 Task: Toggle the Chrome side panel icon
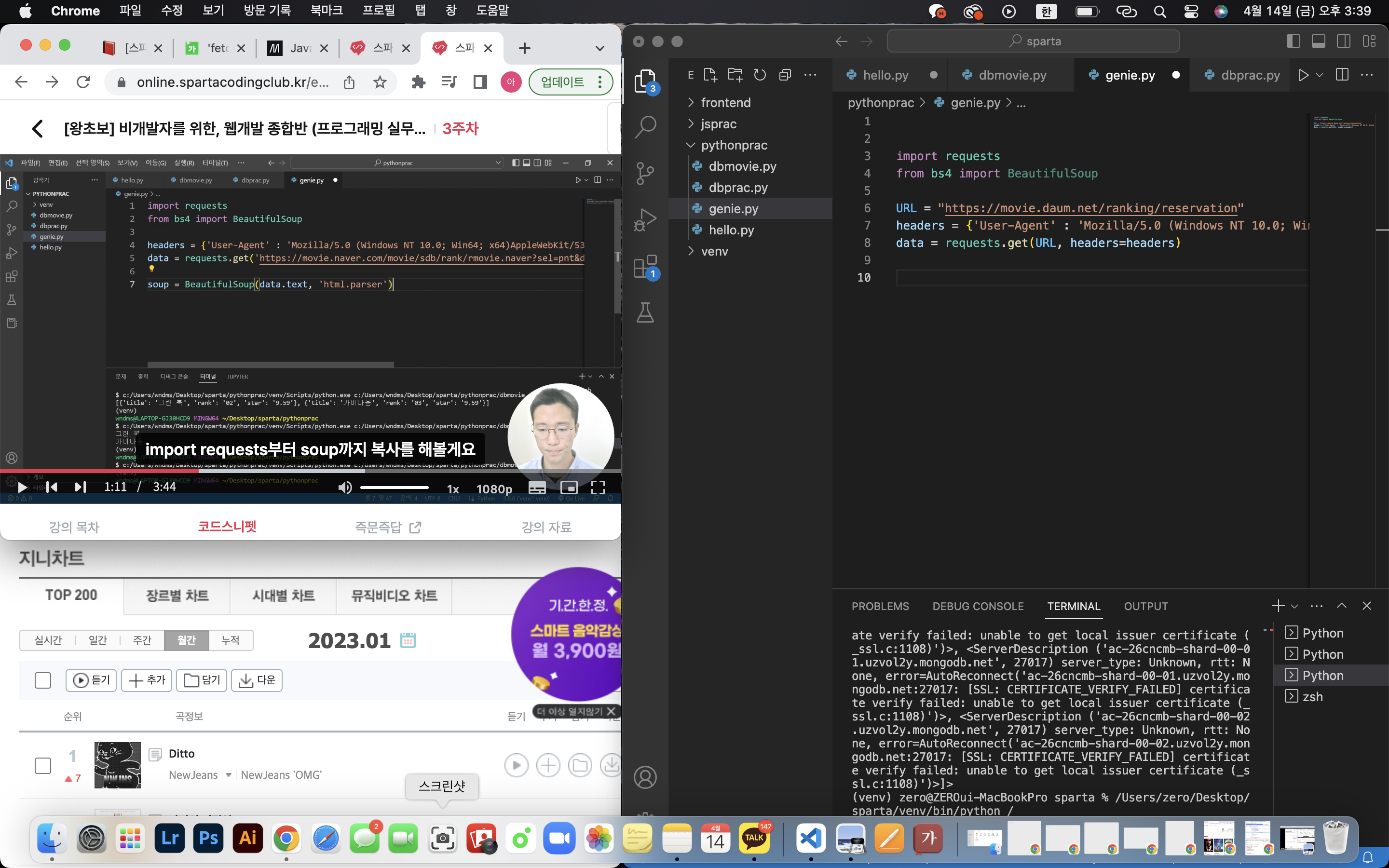(x=480, y=82)
